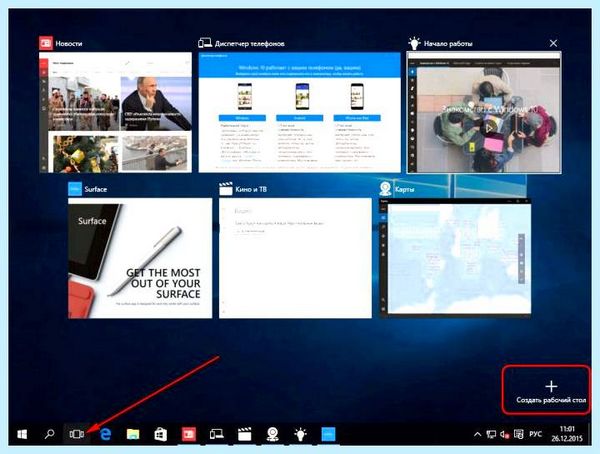Click GET THE MOST OUT OF YOUR SURFACE text
Screen dimensions: 600x454
click(x=163, y=283)
